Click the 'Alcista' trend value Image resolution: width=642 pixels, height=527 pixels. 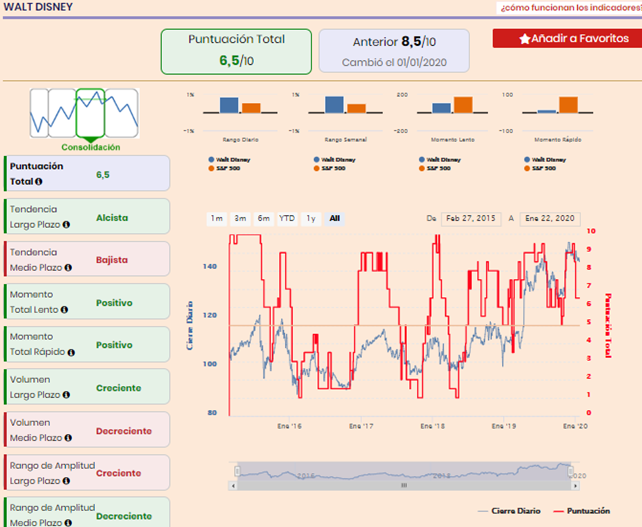(112, 218)
